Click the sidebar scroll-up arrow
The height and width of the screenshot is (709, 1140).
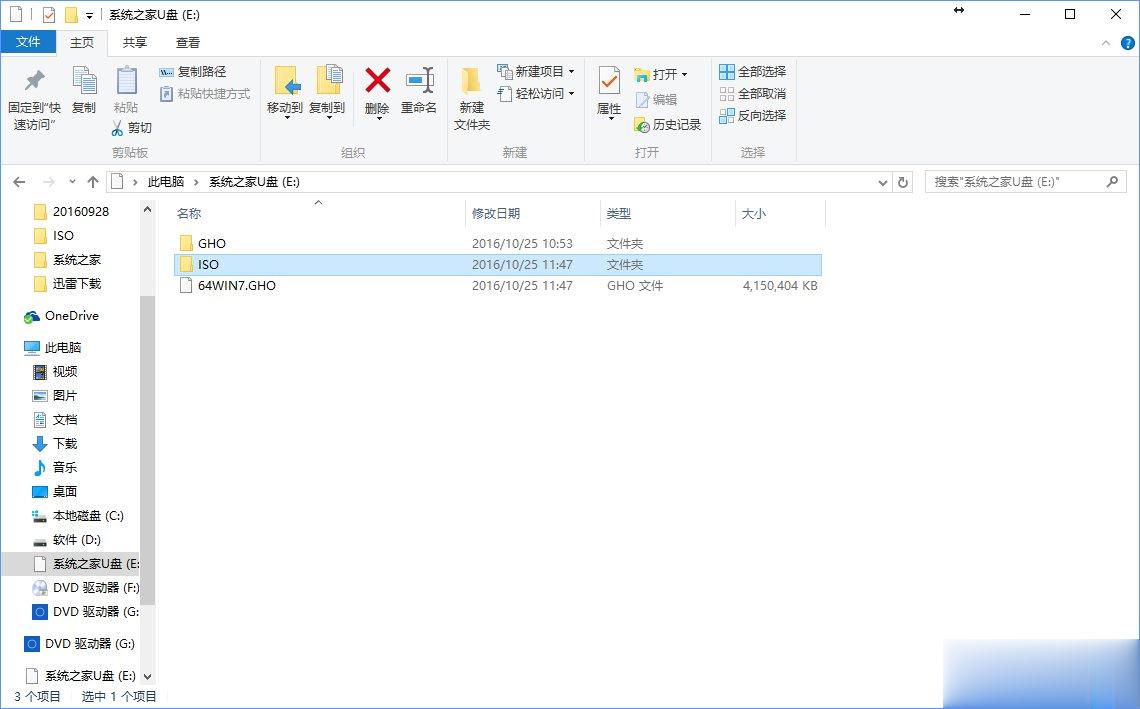point(148,209)
